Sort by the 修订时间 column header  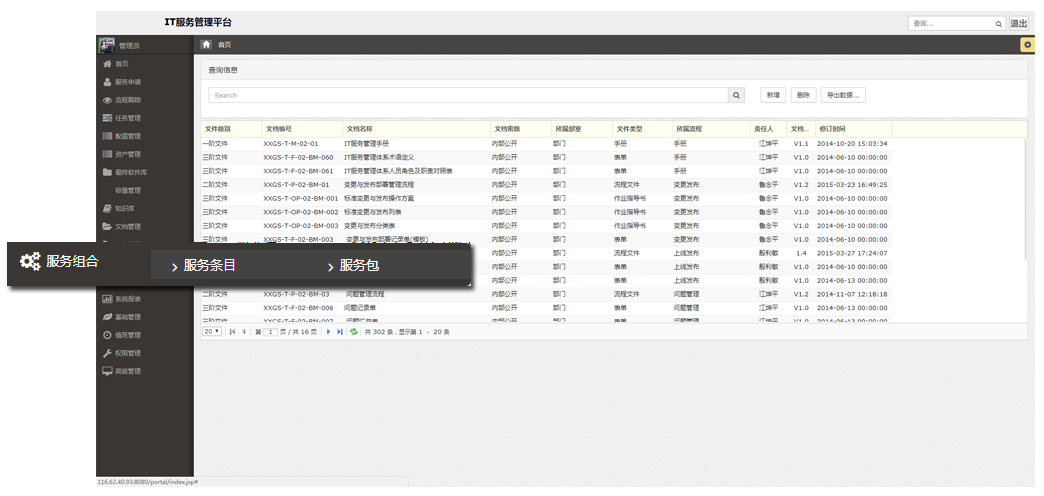[832, 129]
